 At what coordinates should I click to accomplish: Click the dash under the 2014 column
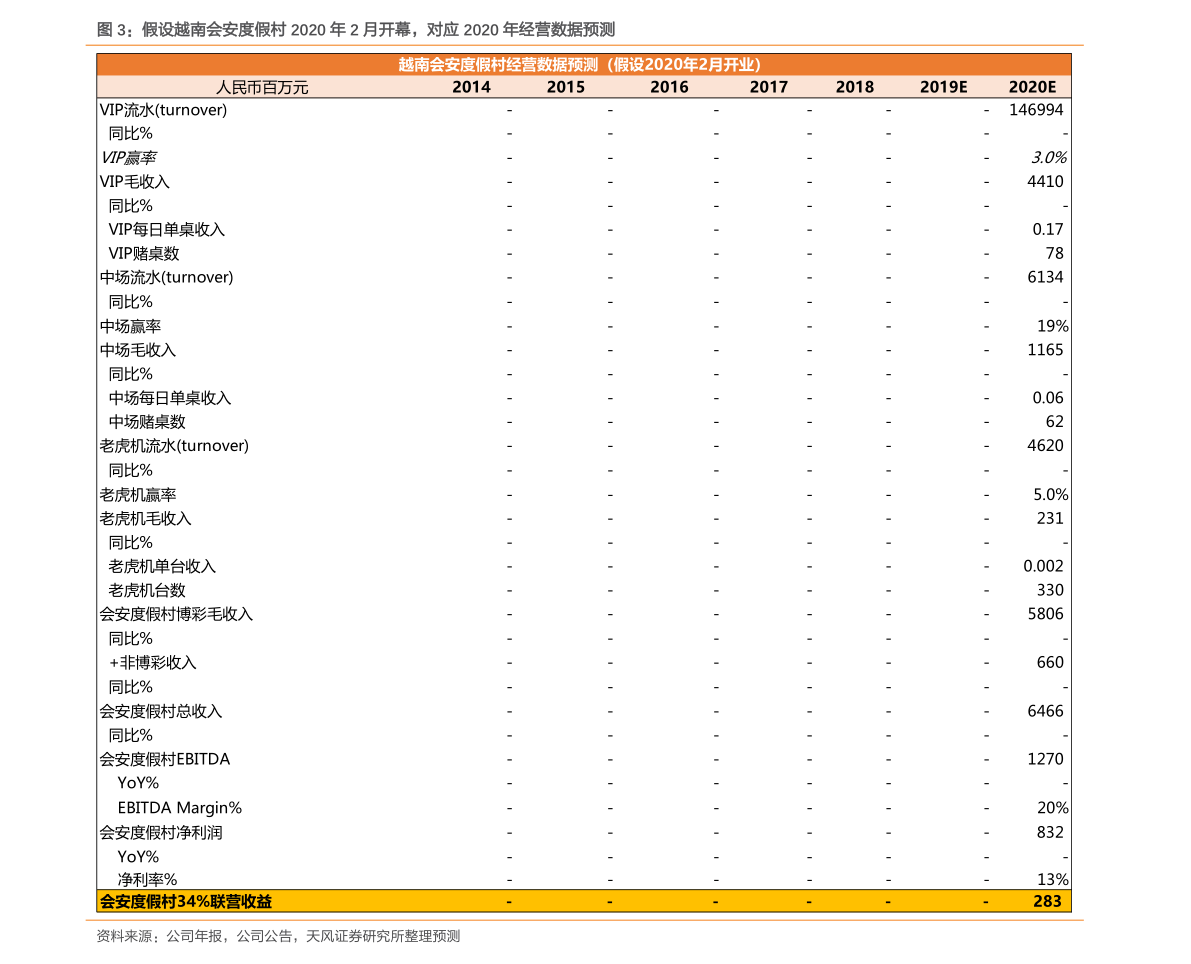(x=509, y=902)
